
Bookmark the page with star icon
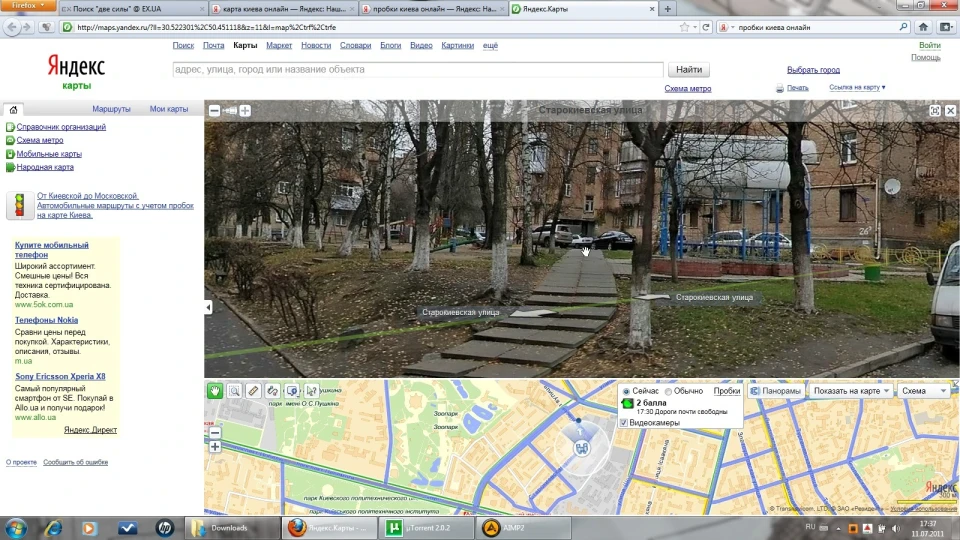pyautogui.click(x=684, y=27)
